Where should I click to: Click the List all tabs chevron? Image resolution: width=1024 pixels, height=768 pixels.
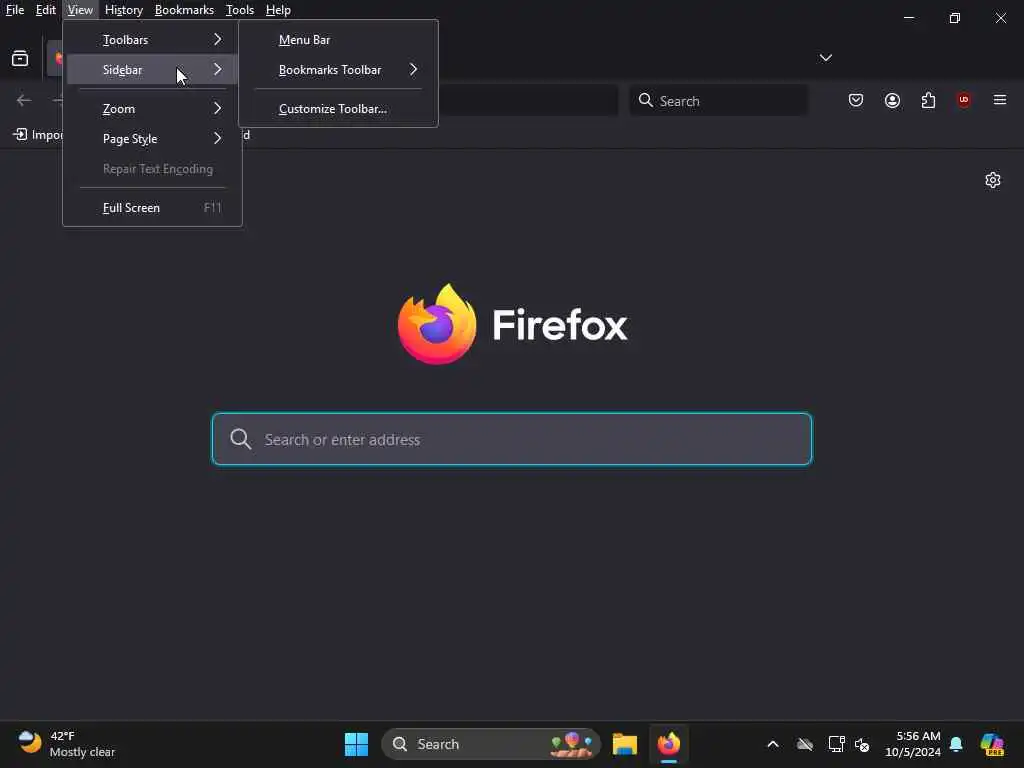825,58
